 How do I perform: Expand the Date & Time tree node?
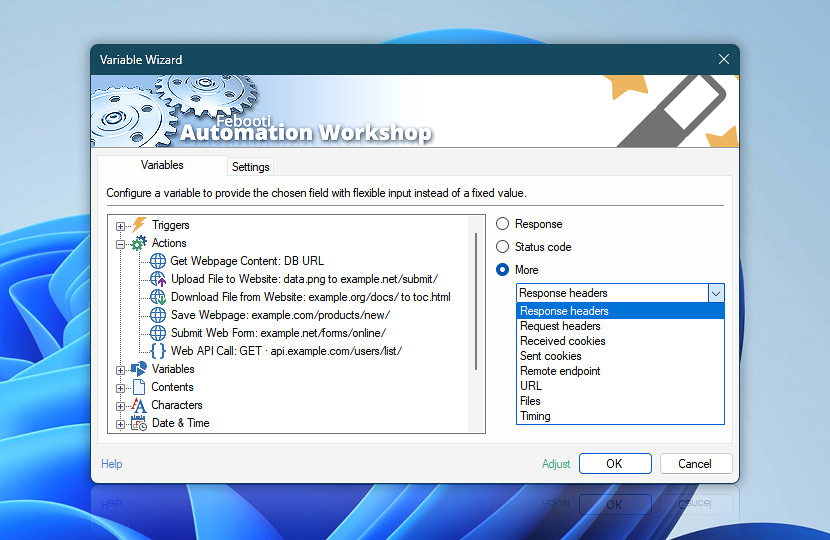tap(121, 424)
